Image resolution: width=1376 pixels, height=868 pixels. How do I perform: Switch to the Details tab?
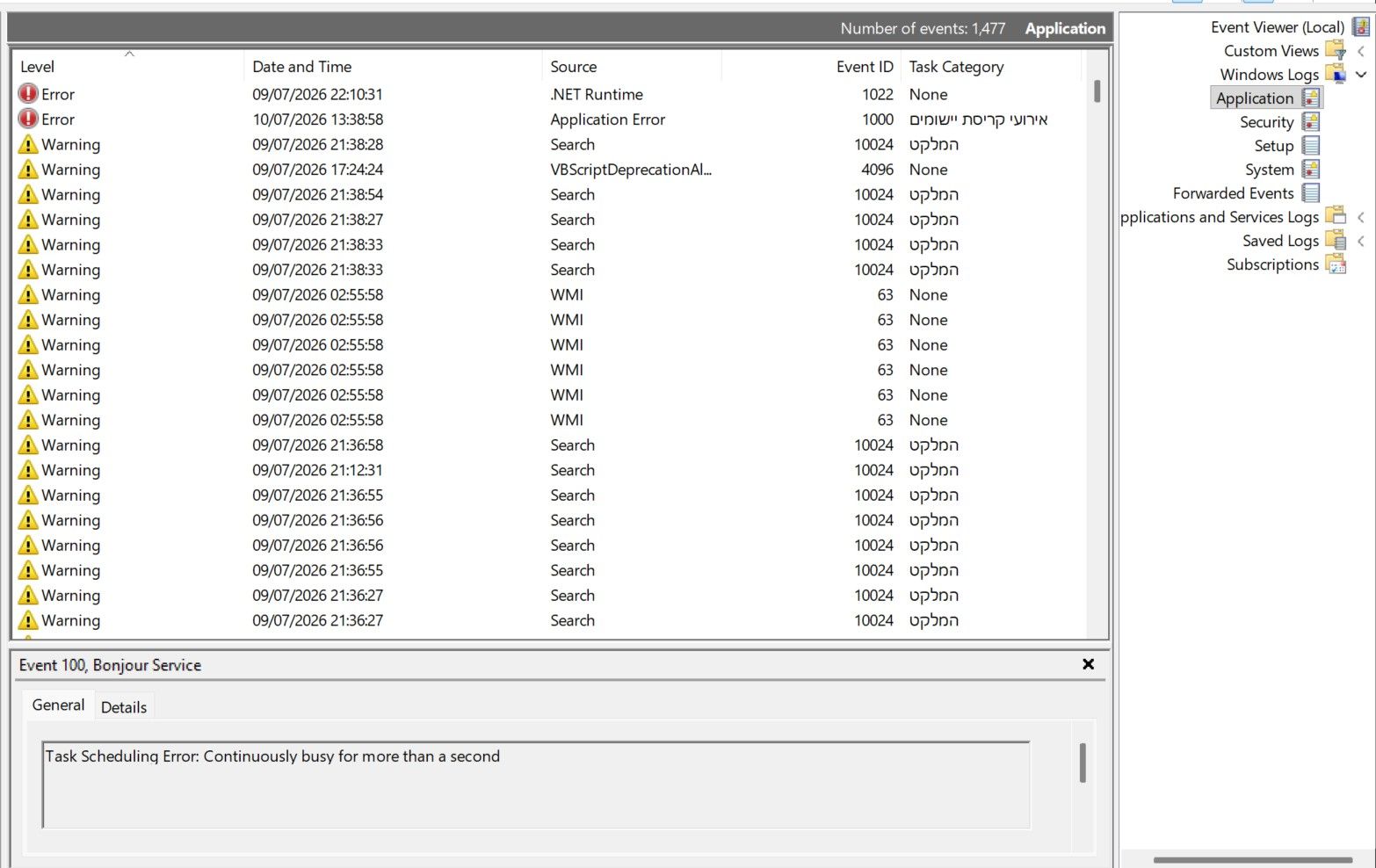pyautogui.click(x=124, y=707)
